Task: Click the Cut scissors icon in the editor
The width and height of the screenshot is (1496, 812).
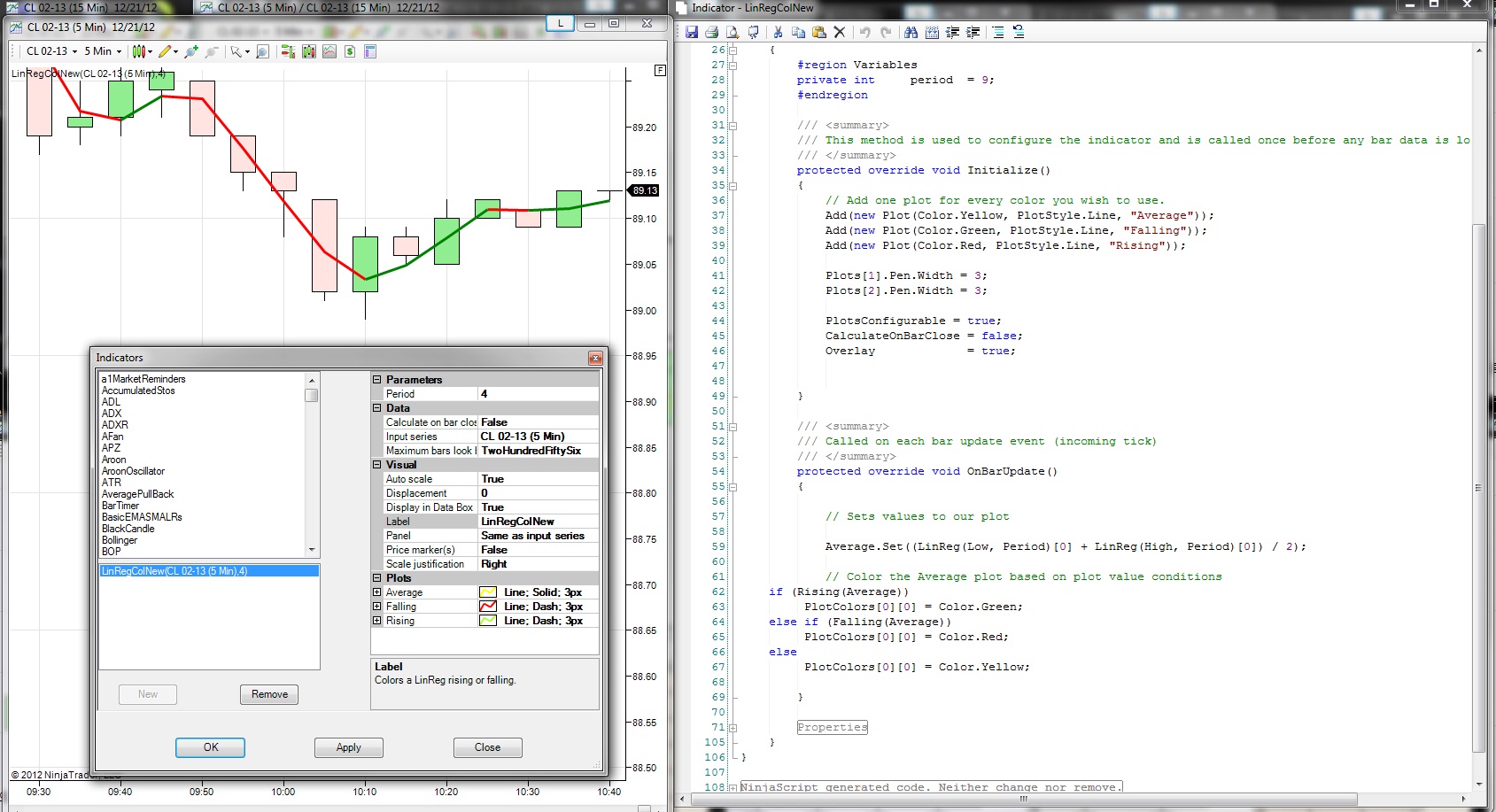Action: 778,33
